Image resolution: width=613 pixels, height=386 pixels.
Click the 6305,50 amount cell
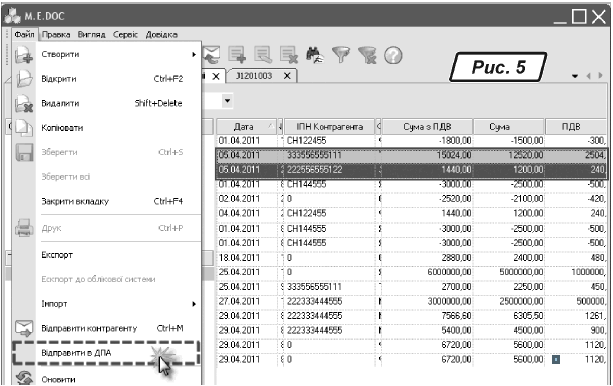coord(509,316)
